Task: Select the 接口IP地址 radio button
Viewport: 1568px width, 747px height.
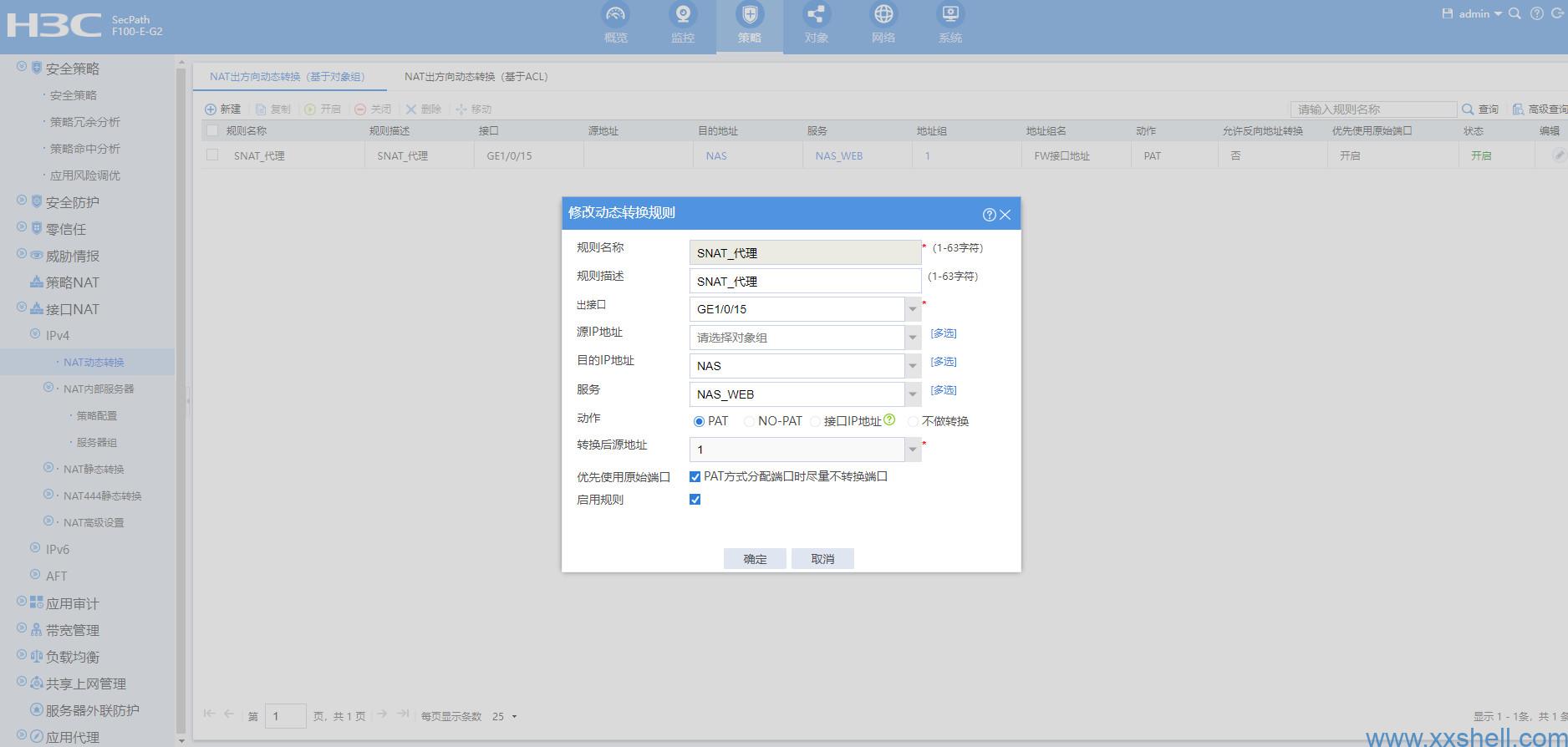Action: pyautogui.click(x=815, y=421)
